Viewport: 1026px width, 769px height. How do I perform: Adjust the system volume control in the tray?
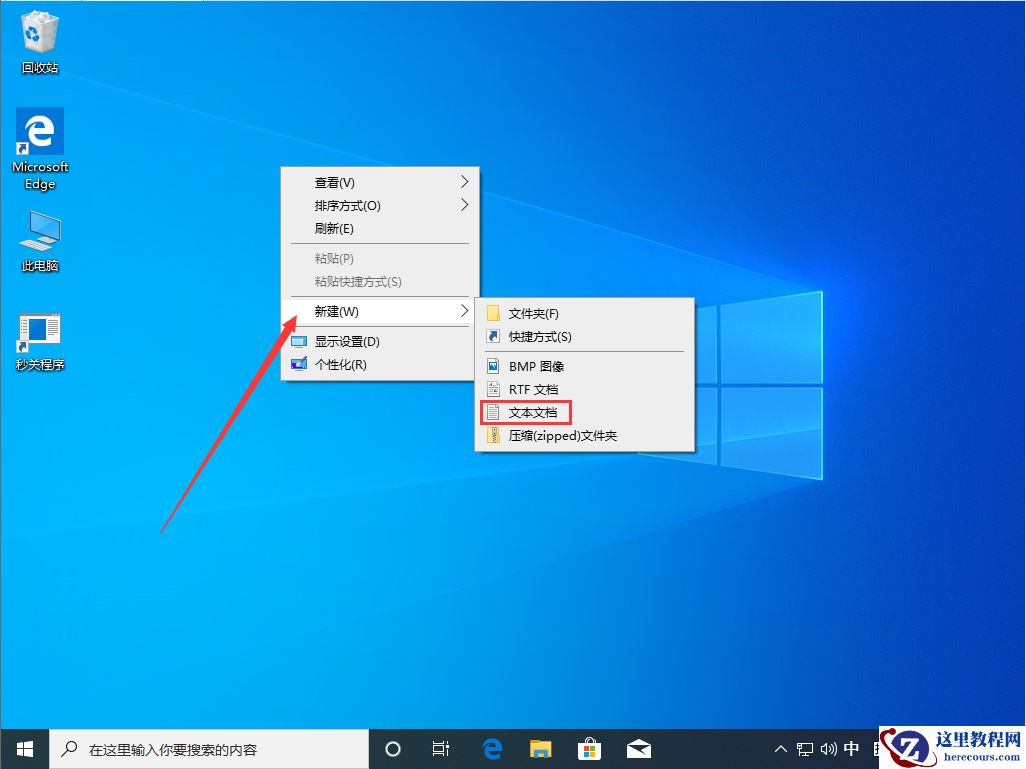point(830,748)
